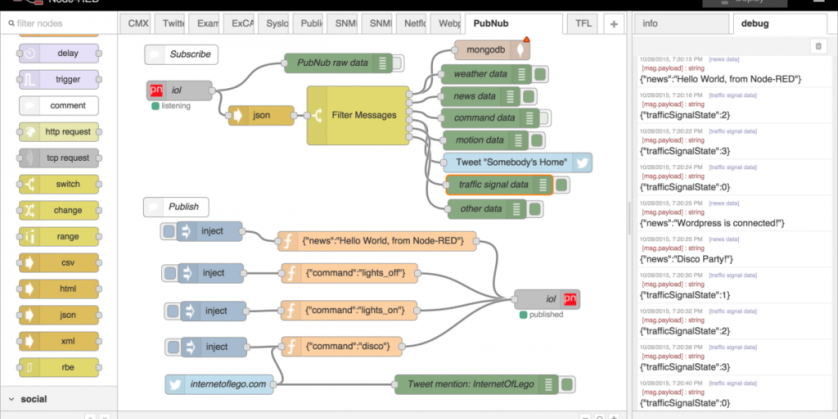838x419 pixels.
Task: Toggle Tweet mention: InternetOfLego debug output
Action: tap(568, 384)
